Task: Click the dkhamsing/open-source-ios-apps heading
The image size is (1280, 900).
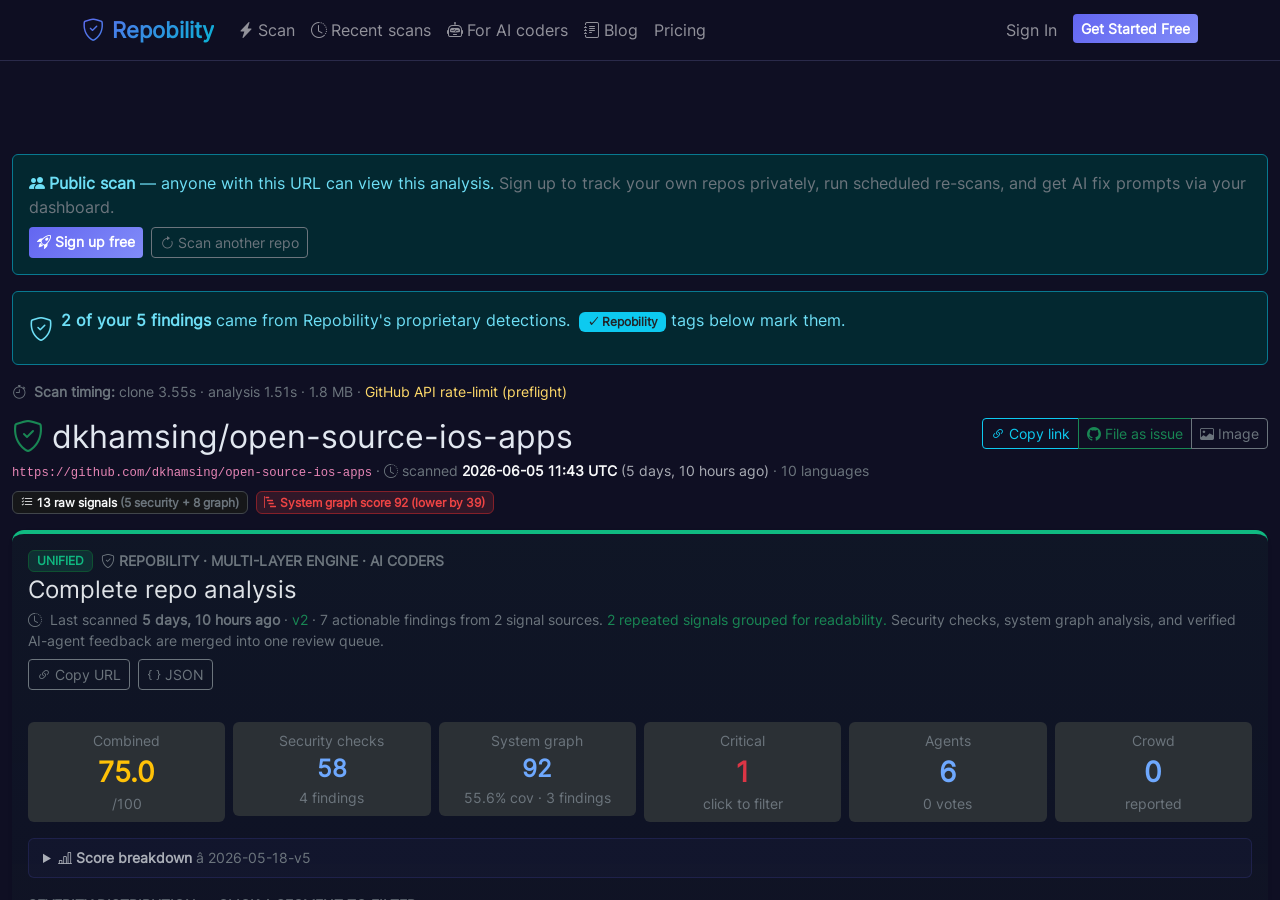Action: click(312, 437)
